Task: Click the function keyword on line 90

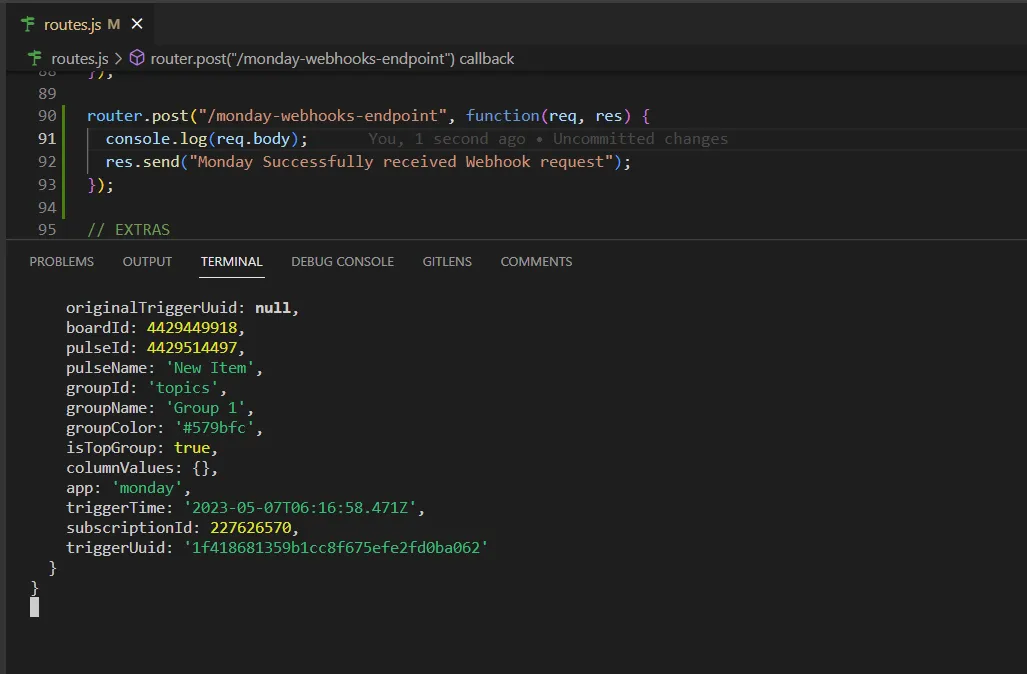Action: pos(502,116)
